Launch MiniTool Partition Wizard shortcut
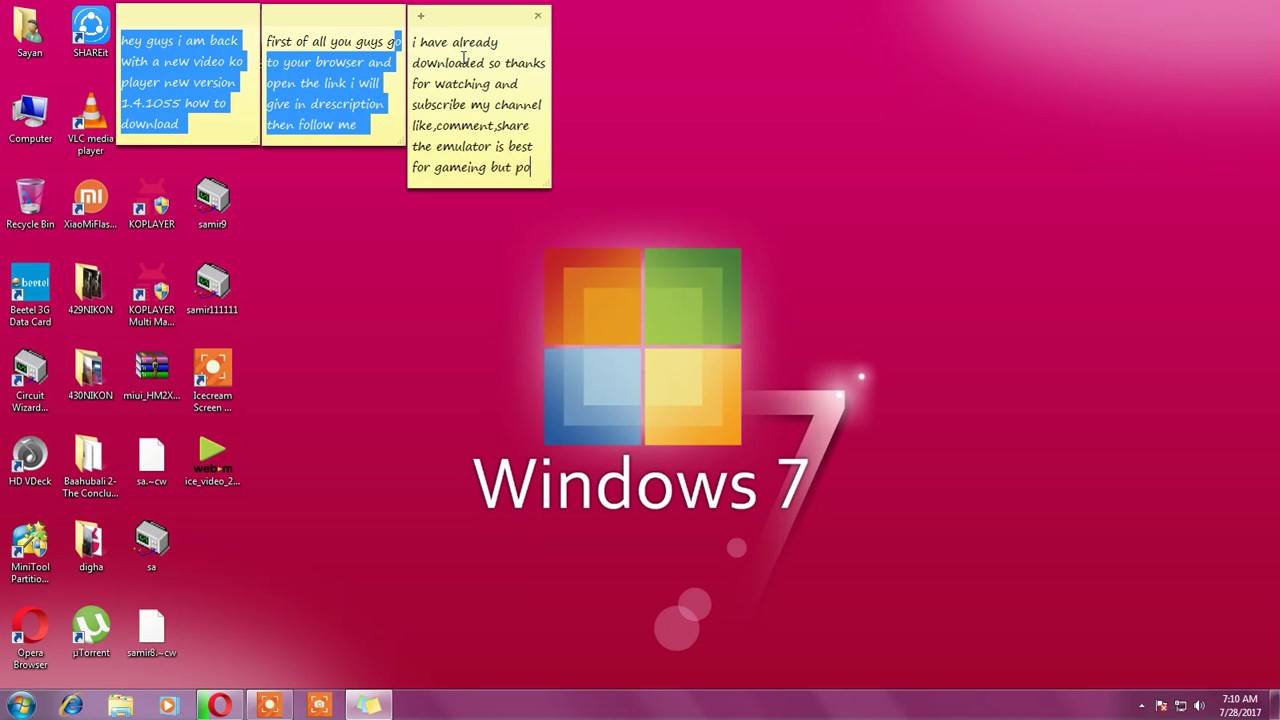1280x720 pixels. click(30, 553)
